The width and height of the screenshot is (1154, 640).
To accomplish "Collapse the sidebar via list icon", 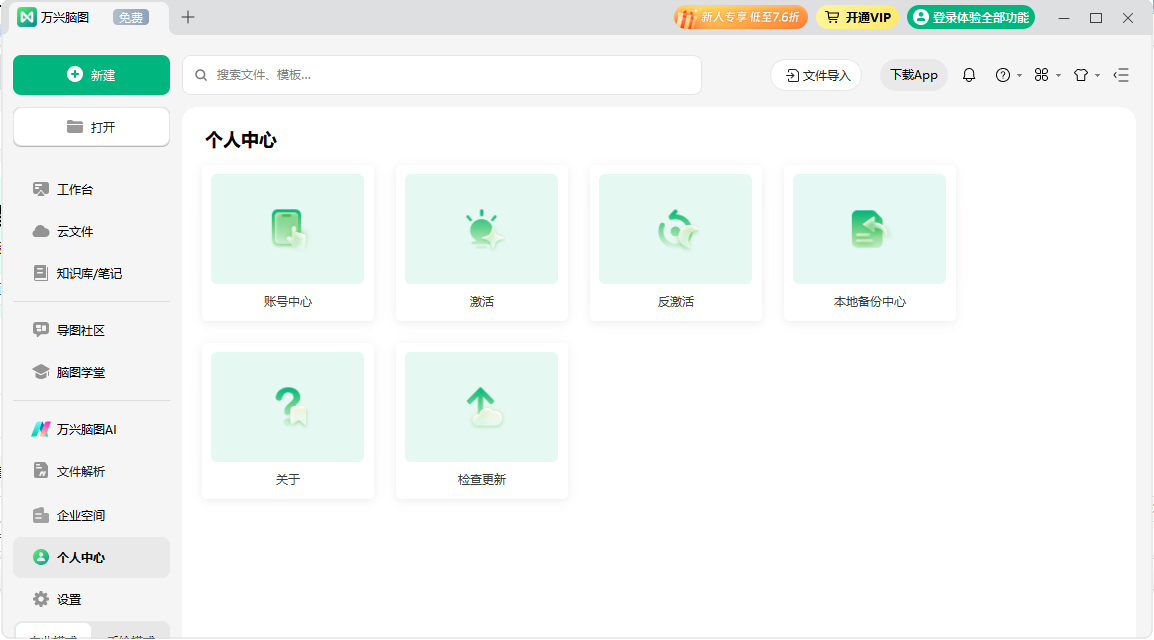I will 1121,75.
